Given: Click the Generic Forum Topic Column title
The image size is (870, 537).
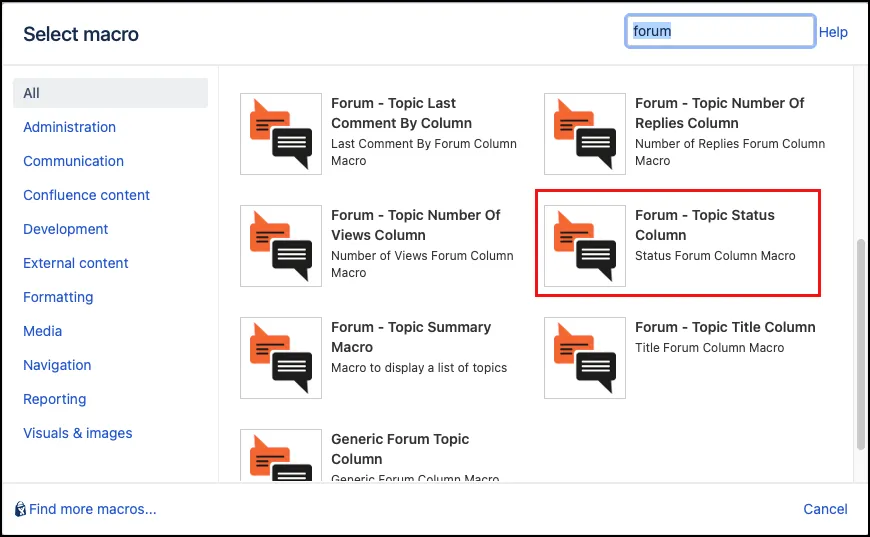Looking at the screenshot, I should [400, 449].
